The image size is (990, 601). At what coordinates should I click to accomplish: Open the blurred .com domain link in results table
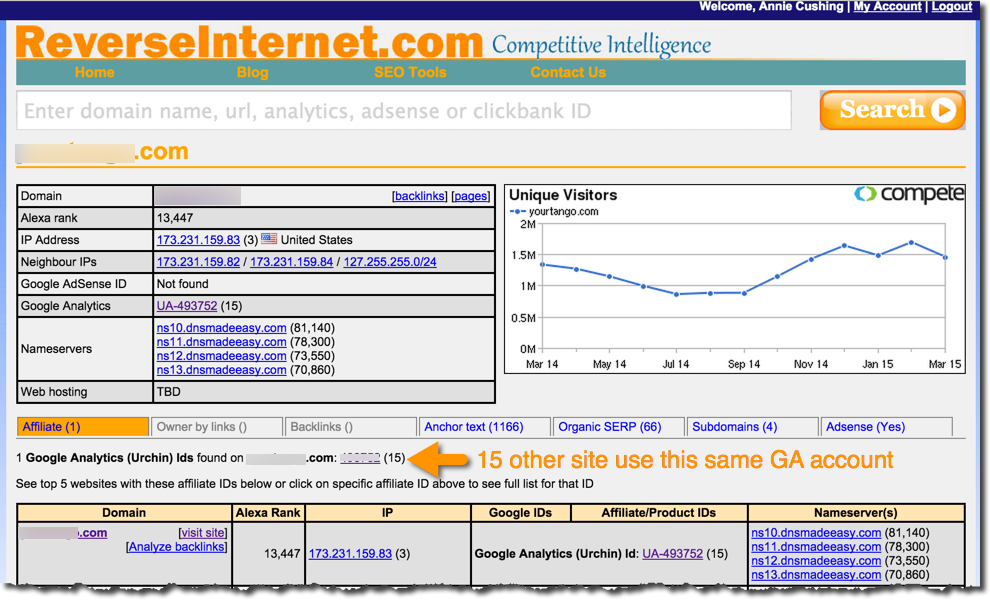coord(63,533)
